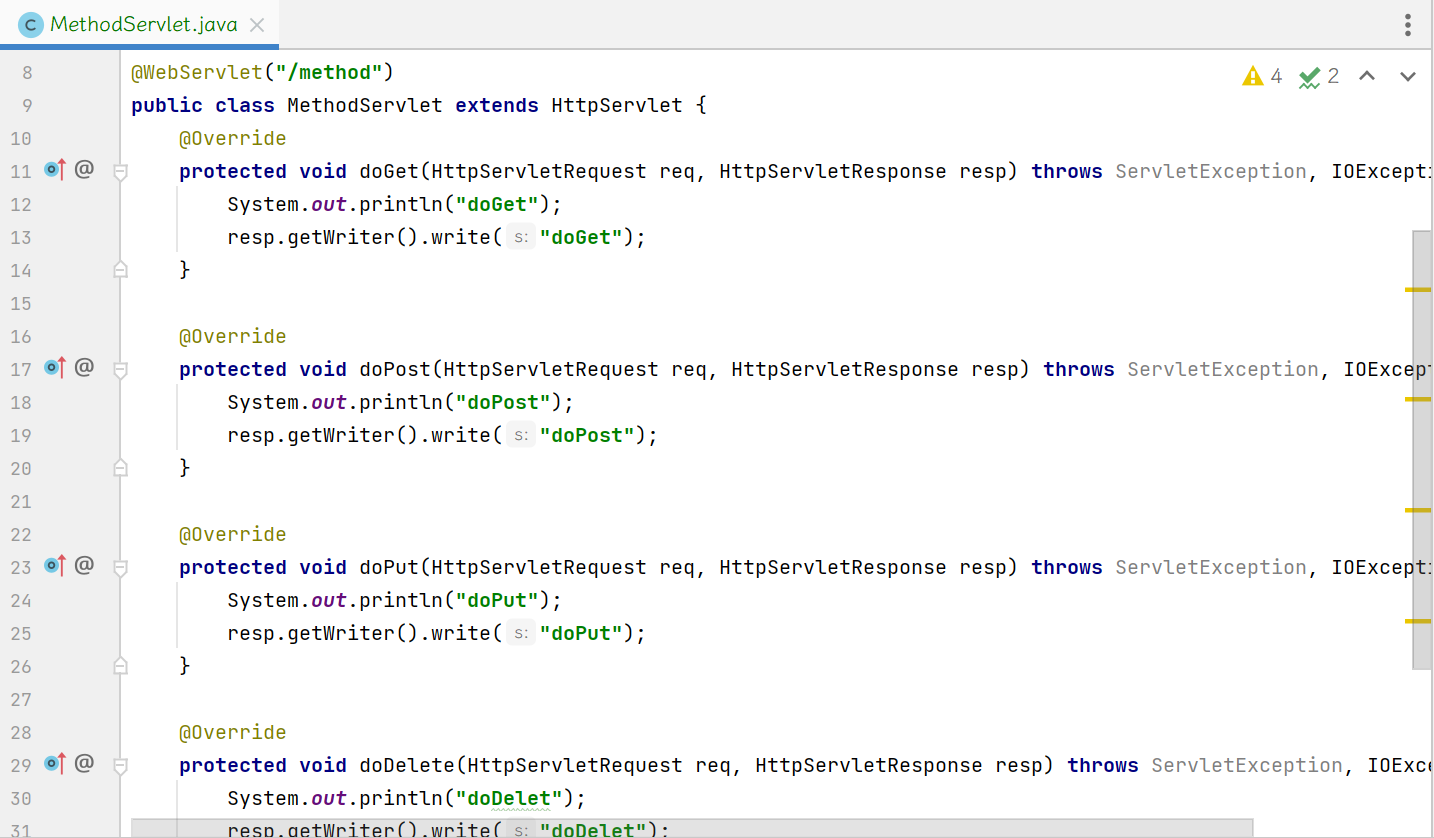Go to next highlighted error arrow
The image size is (1434, 838).
(1408, 76)
